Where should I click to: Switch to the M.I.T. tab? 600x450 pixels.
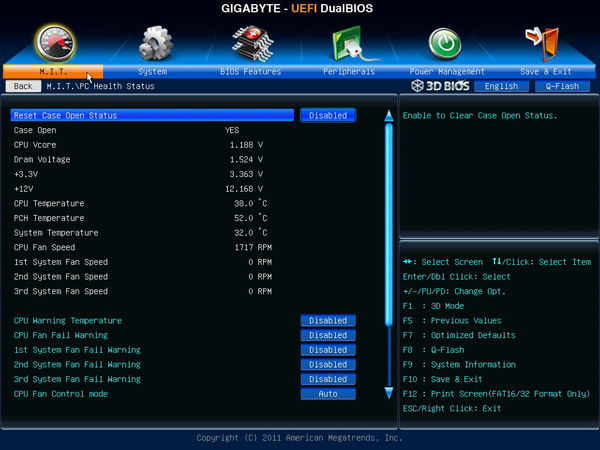[x=53, y=72]
